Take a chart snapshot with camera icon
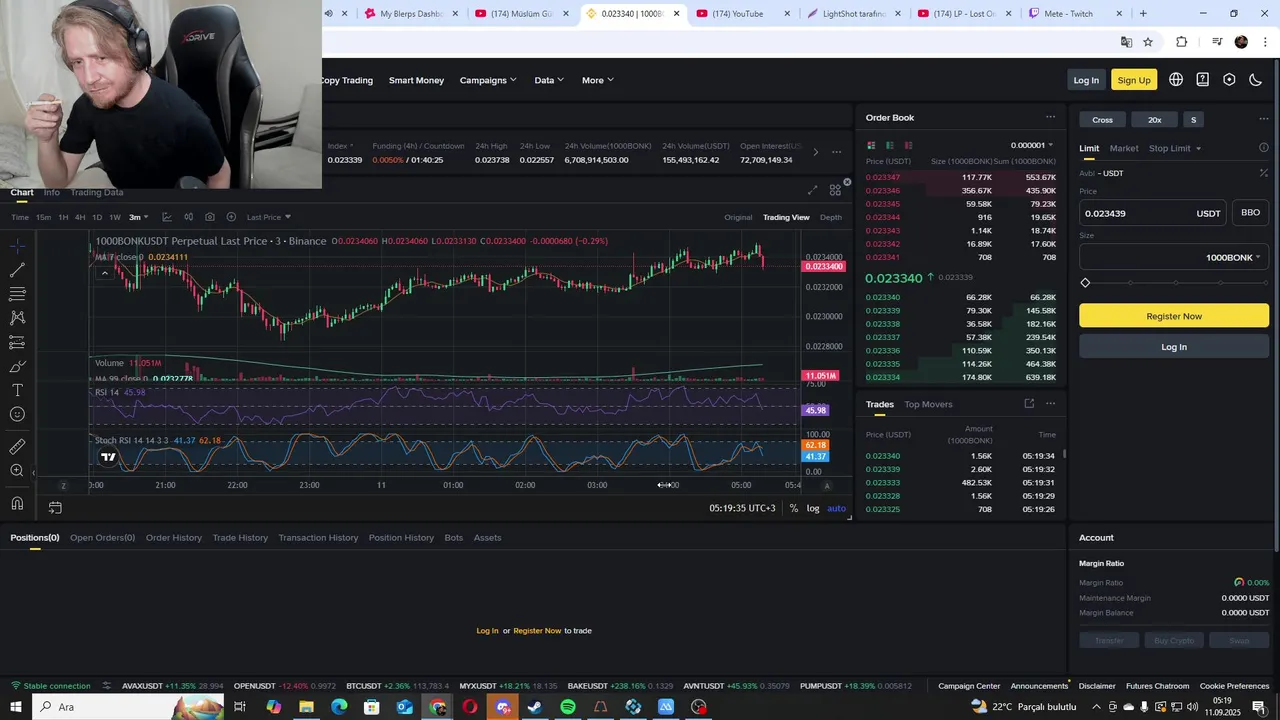The image size is (1280, 720). click(x=210, y=217)
